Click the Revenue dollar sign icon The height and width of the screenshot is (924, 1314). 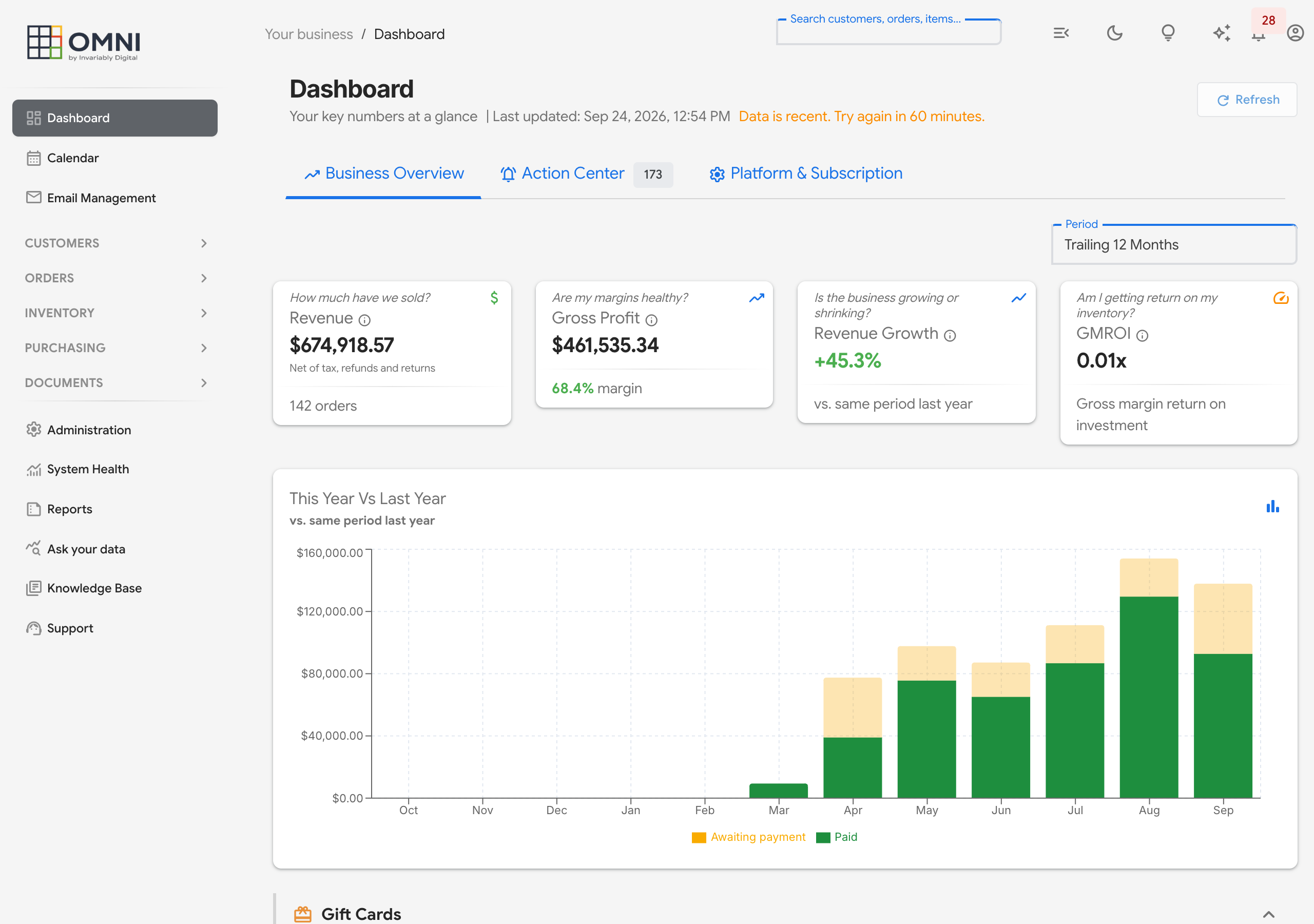click(494, 298)
